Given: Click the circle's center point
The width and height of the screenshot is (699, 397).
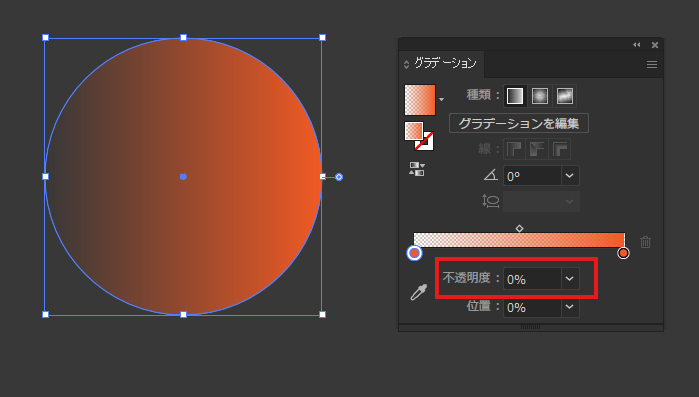Looking at the screenshot, I should 183,177.
